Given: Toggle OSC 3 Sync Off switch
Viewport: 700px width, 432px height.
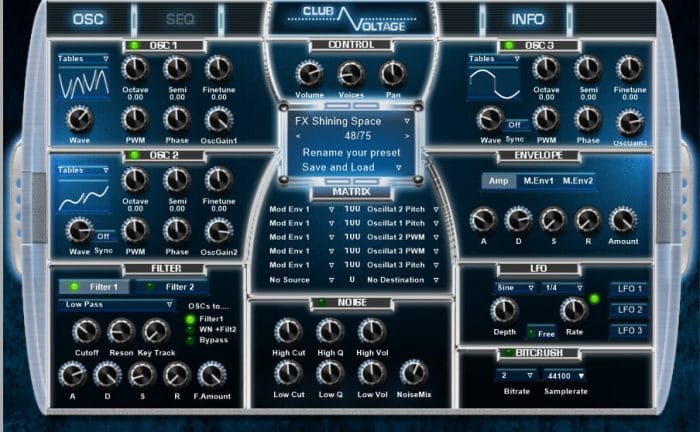Looking at the screenshot, I should point(514,125).
